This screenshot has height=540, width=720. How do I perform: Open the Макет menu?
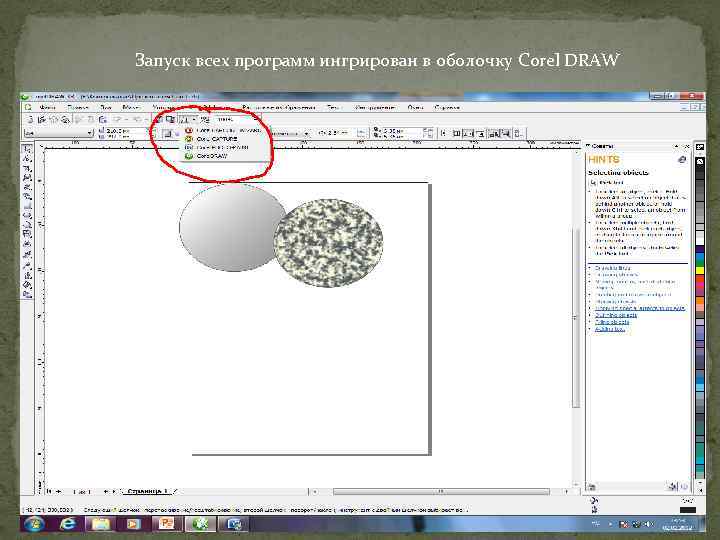131,107
